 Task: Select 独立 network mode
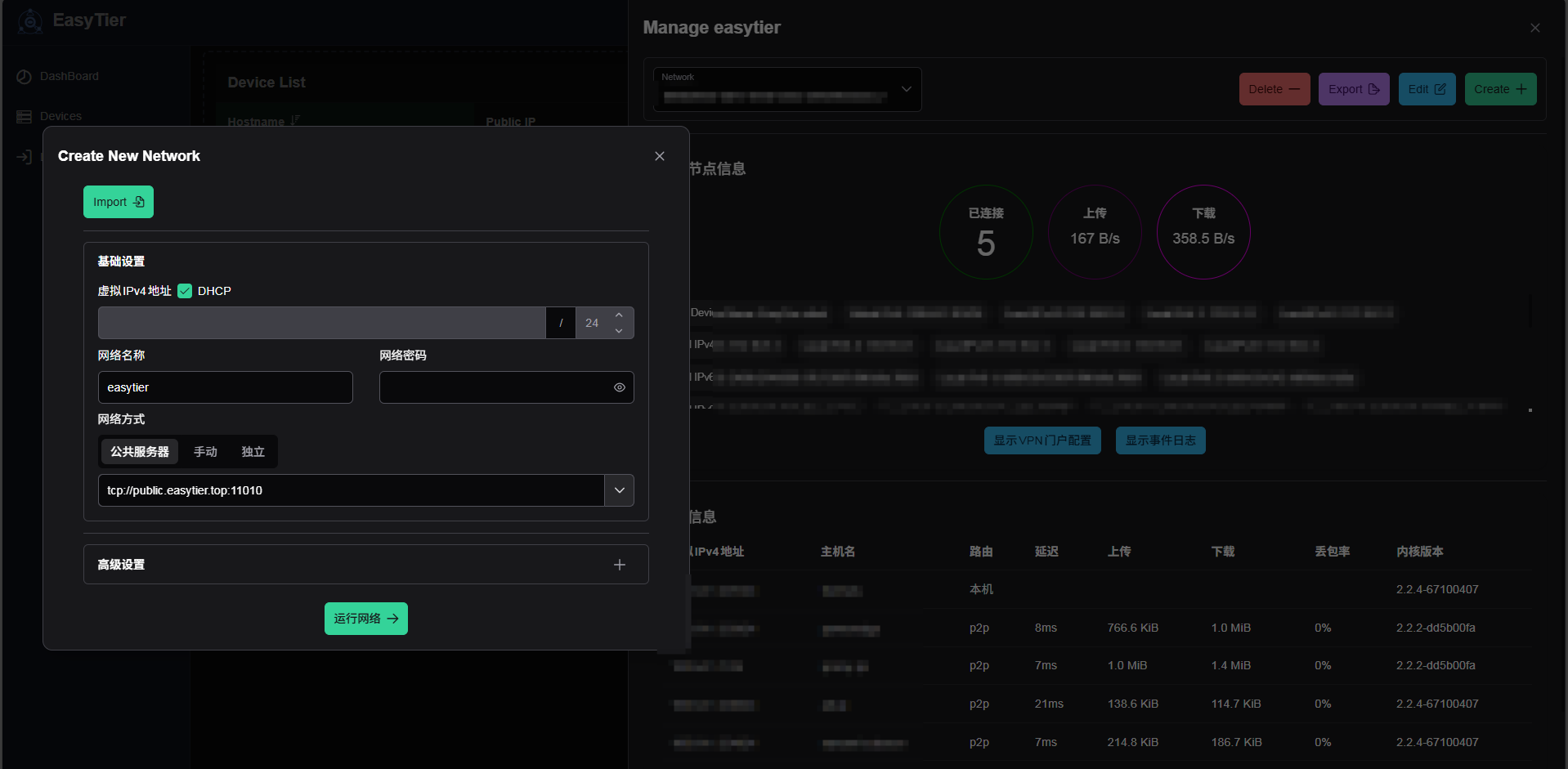pyautogui.click(x=253, y=452)
